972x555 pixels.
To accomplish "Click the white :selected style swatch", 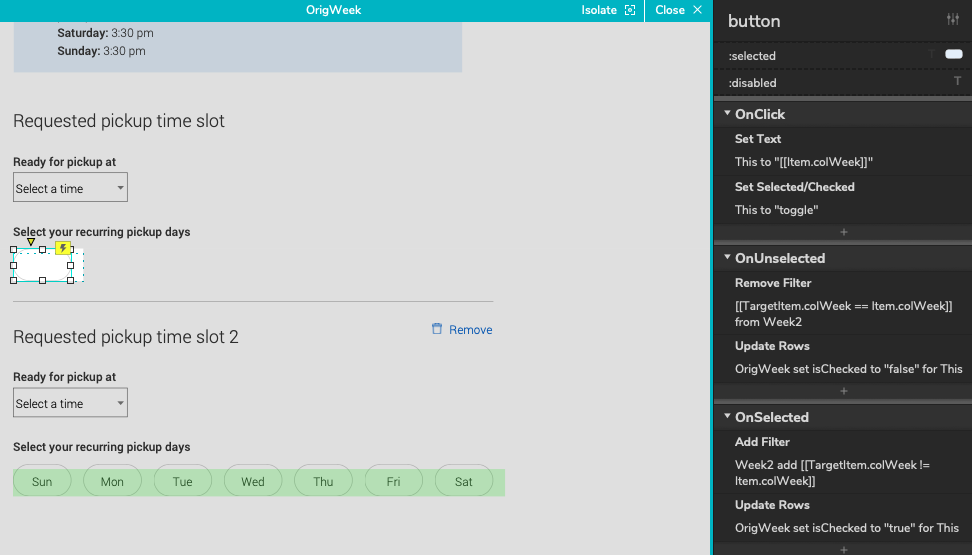I will 953,55.
